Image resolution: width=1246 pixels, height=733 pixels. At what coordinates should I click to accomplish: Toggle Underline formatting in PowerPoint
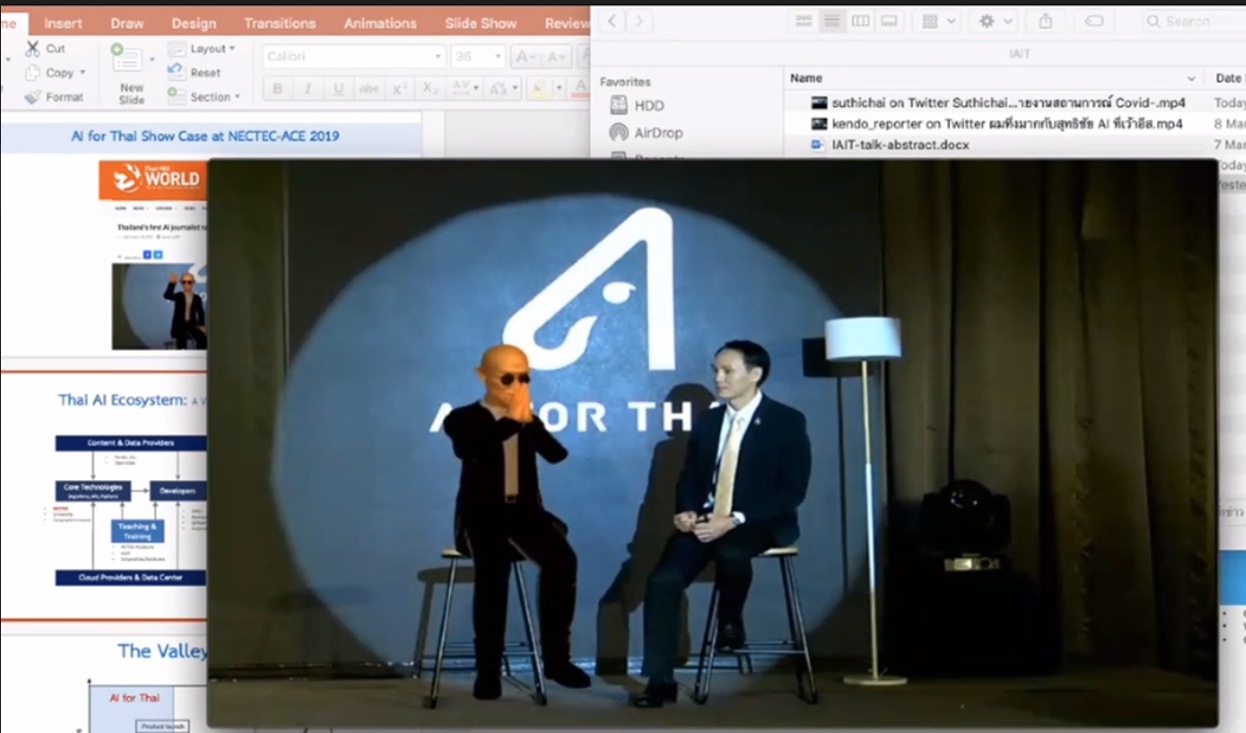point(338,89)
